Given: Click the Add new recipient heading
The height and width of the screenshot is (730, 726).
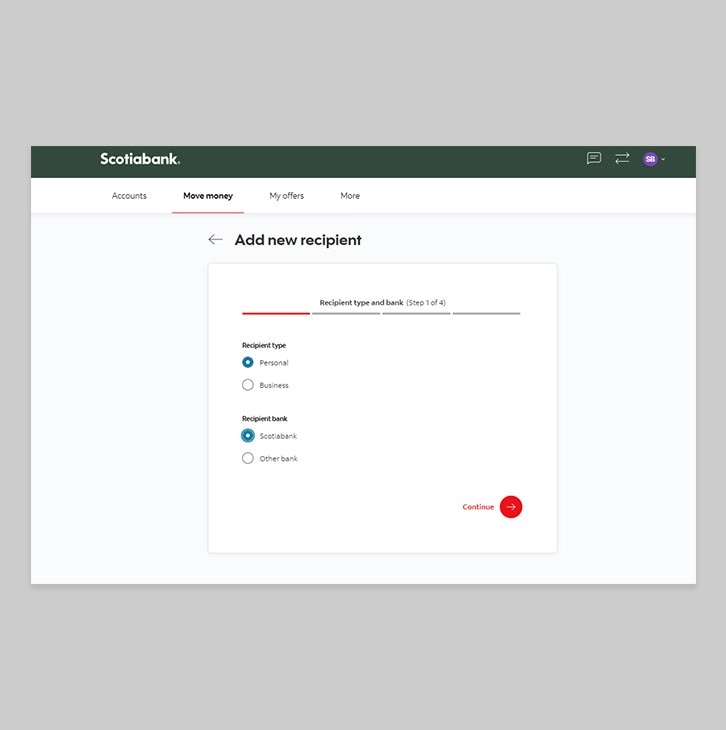Looking at the screenshot, I should [x=298, y=240].
